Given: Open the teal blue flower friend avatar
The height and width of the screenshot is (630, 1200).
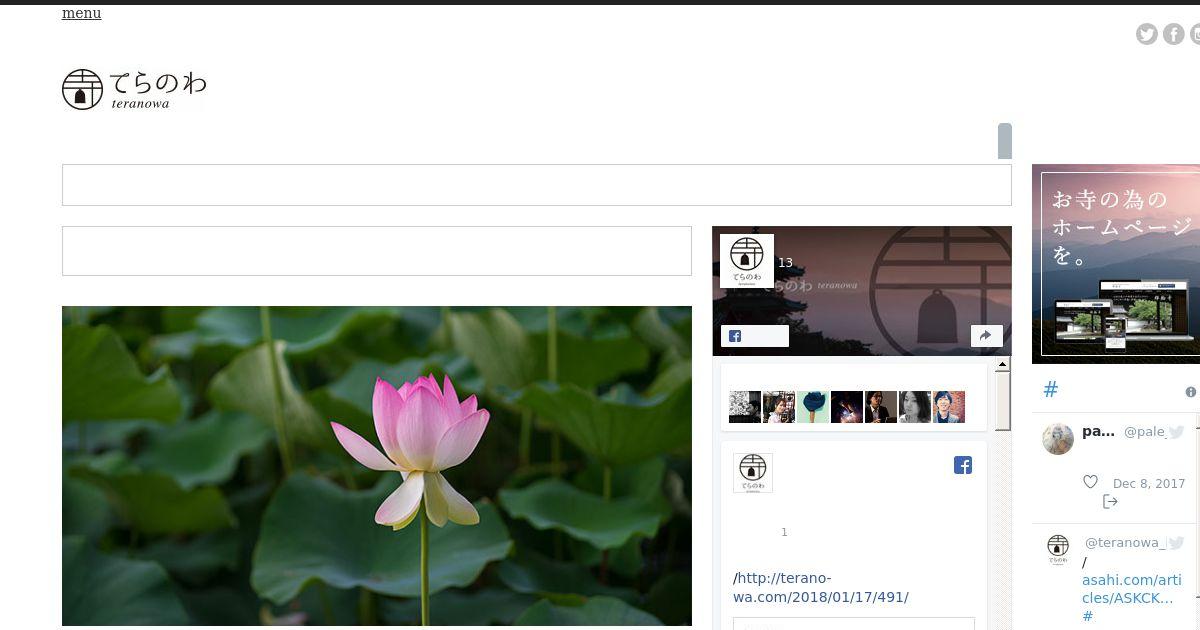Looking at the screenshot, I should click(813, 407).
